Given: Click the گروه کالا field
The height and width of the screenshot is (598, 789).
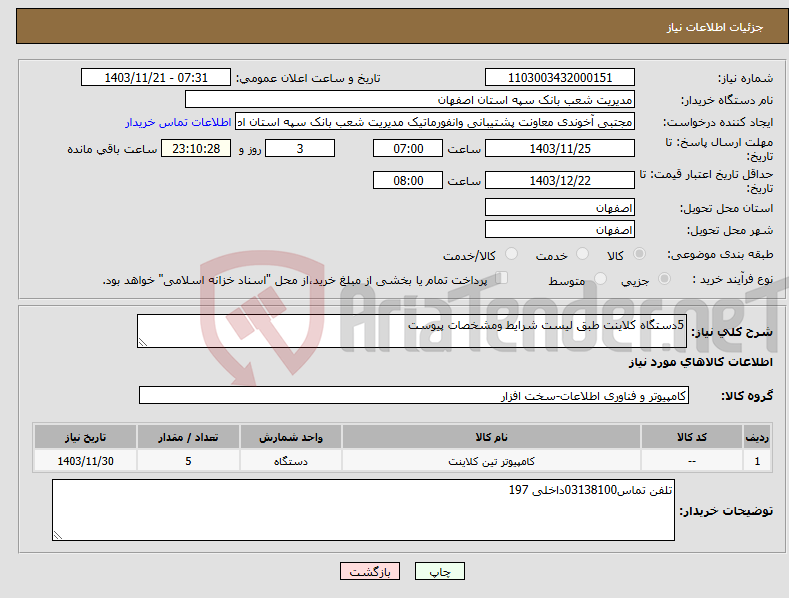Looking at the screenshot, I should (414, 396).
